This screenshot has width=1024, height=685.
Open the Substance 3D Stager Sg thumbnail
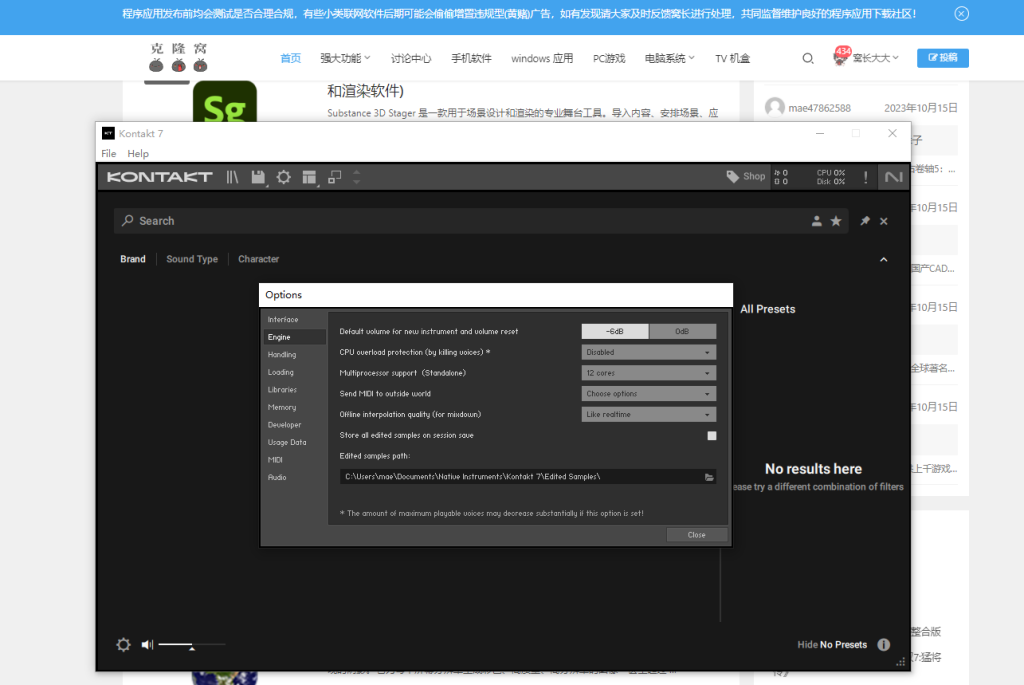click(x=225, y=101)
